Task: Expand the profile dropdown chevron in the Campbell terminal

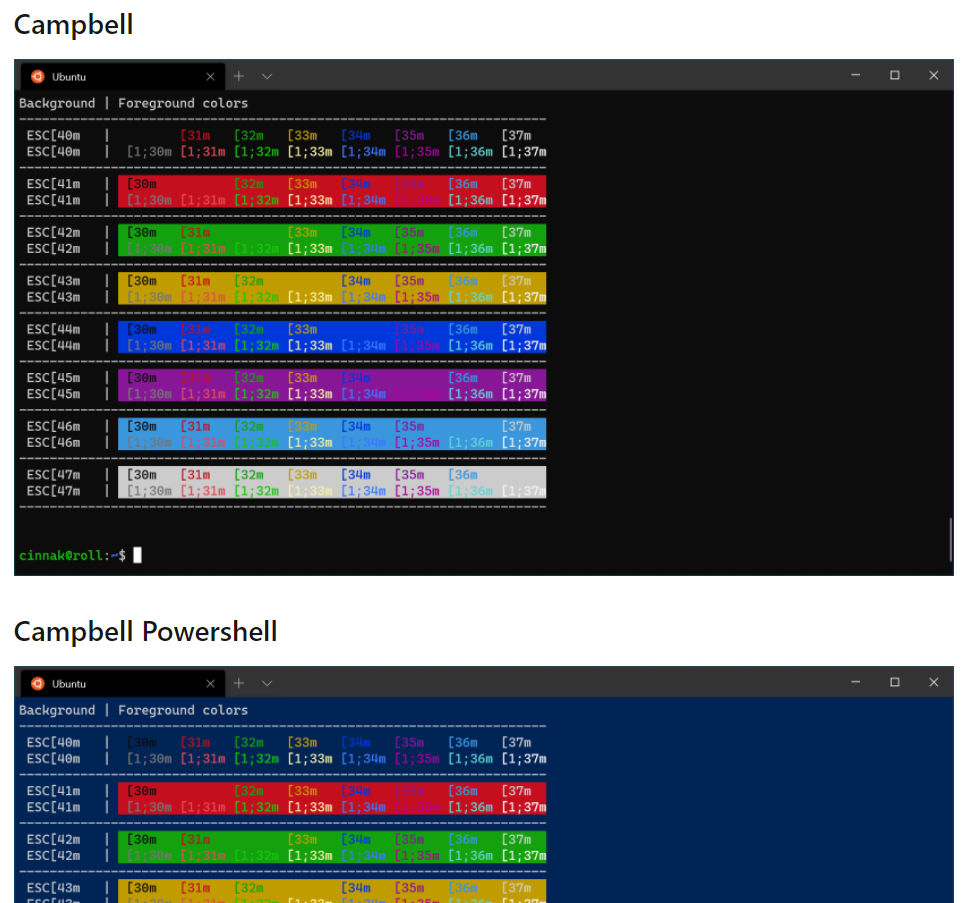Action: pyautogui.click(x=267, y=76)
